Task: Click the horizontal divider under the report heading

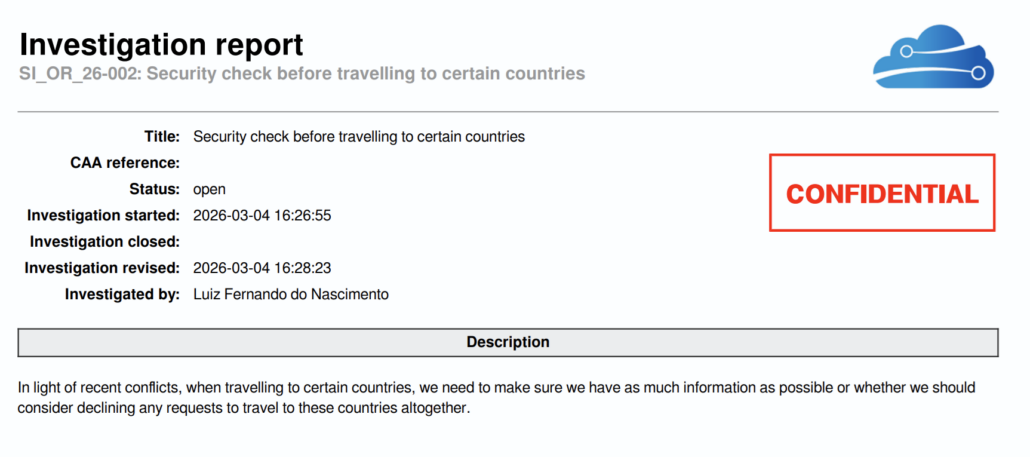Action: pyautogui.click(x=508, y=111)
